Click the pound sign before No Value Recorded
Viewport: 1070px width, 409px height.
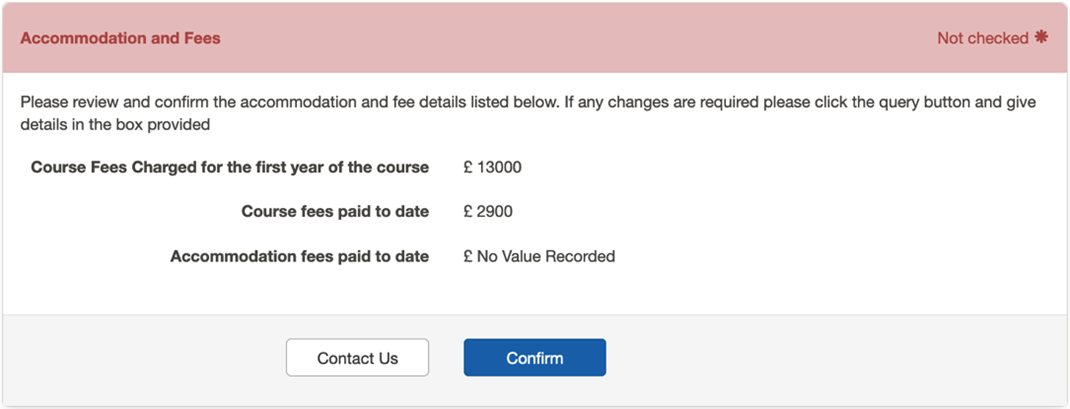click(x=468, y=256)
